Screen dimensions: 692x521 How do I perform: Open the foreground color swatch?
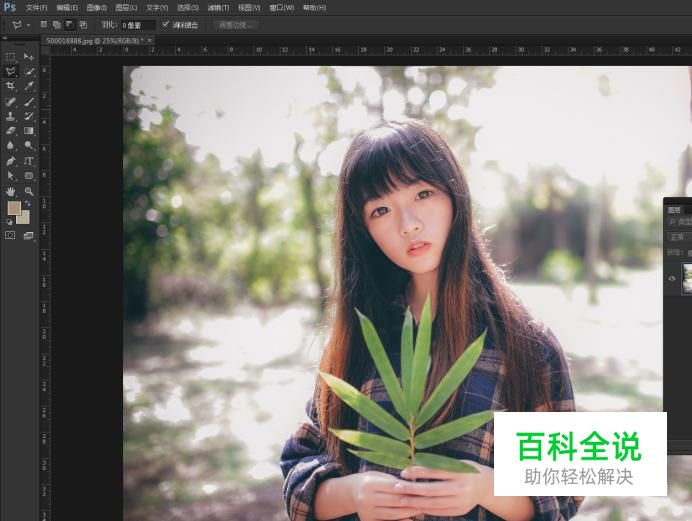click(x=14, y=208)
